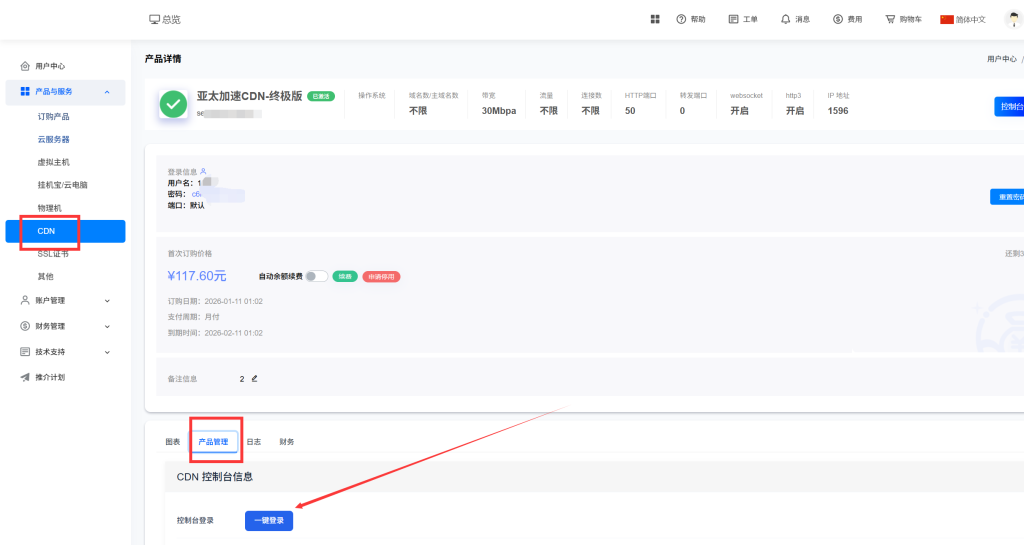Click the green checkmark product status icon
Viewport: 1024px width, 545px height.
point(174,104)
